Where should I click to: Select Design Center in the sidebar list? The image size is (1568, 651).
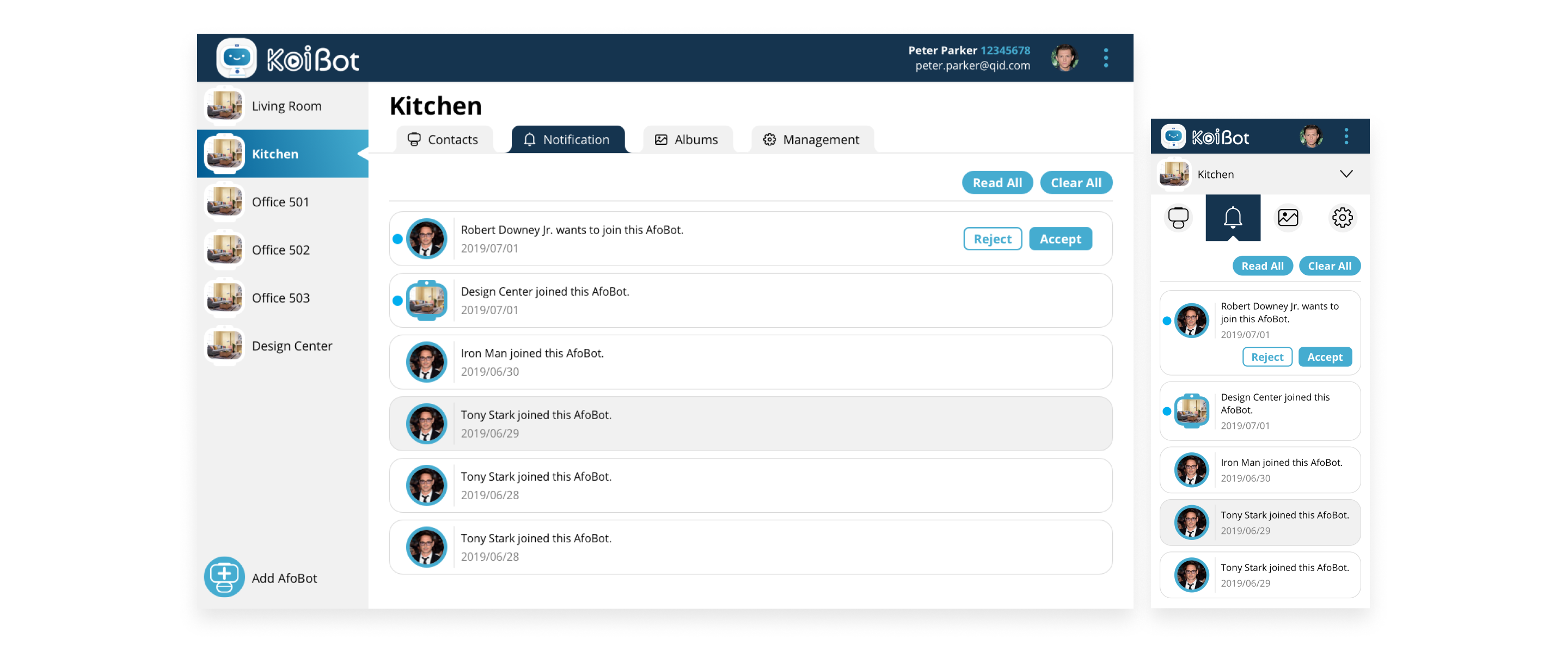point(292,346)
